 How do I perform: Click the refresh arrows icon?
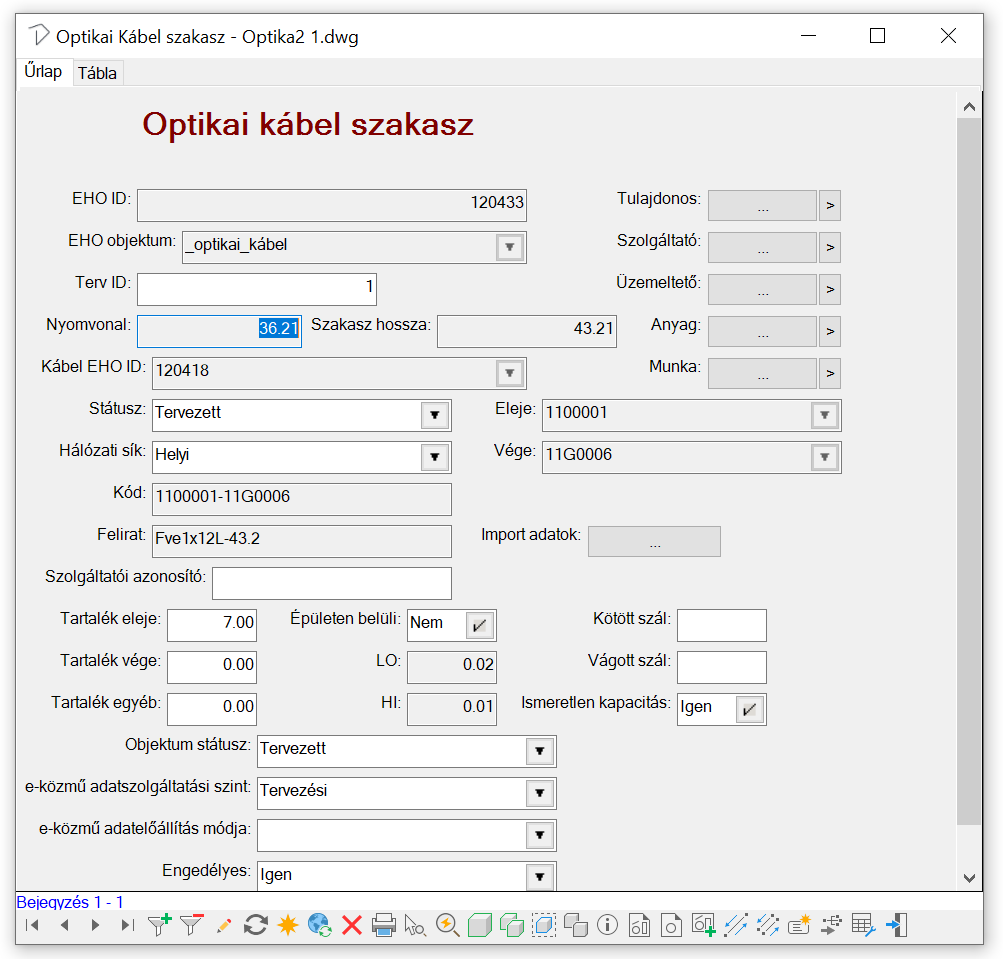point(256,925)
